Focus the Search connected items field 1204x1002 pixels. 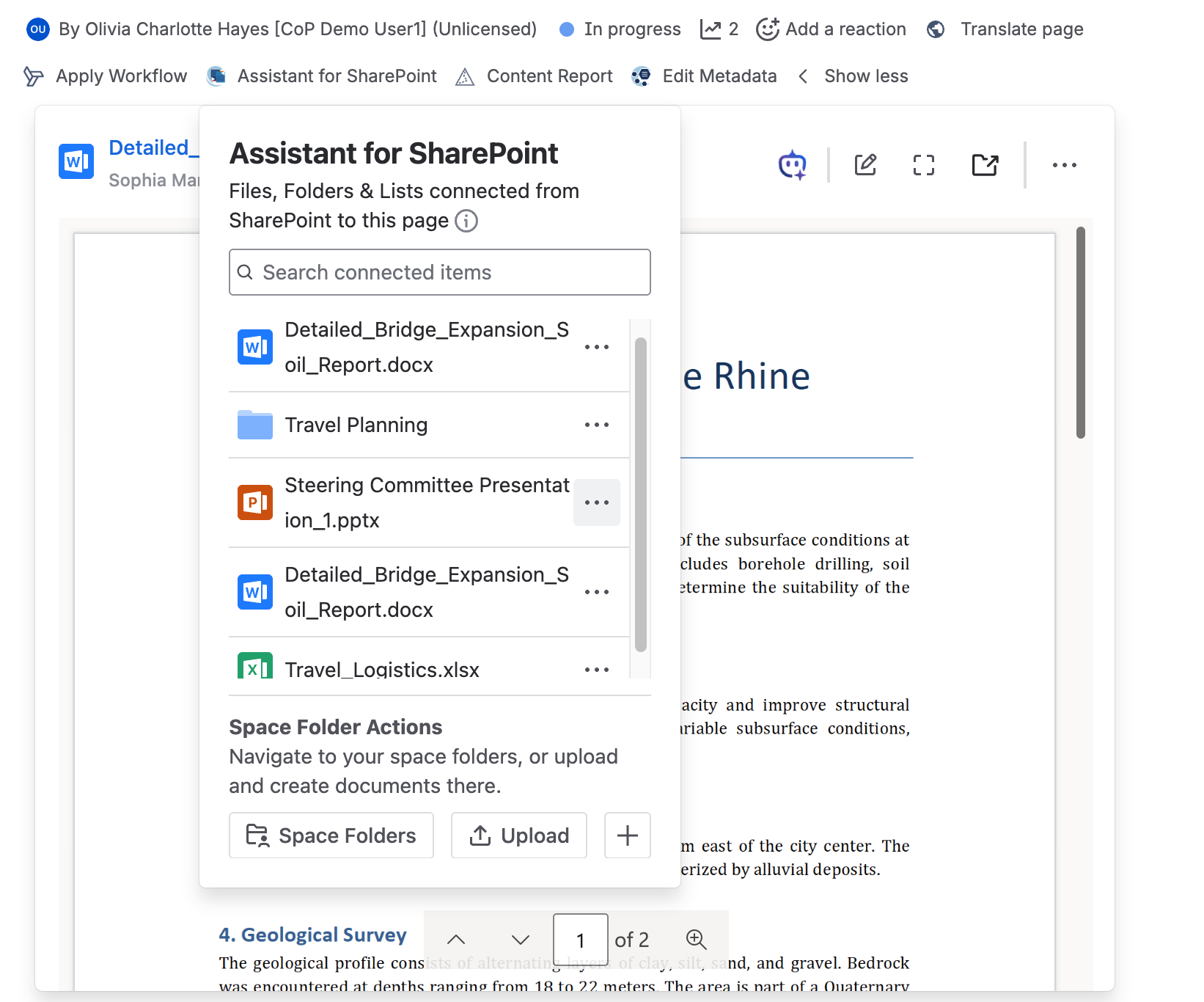pos(440,272)
